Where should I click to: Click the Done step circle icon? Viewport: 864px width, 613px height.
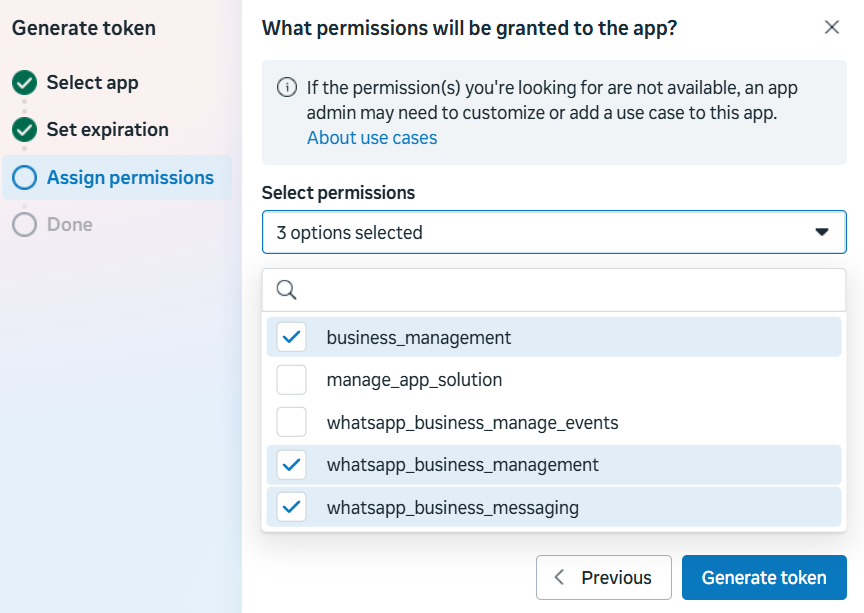coord(25,225)
